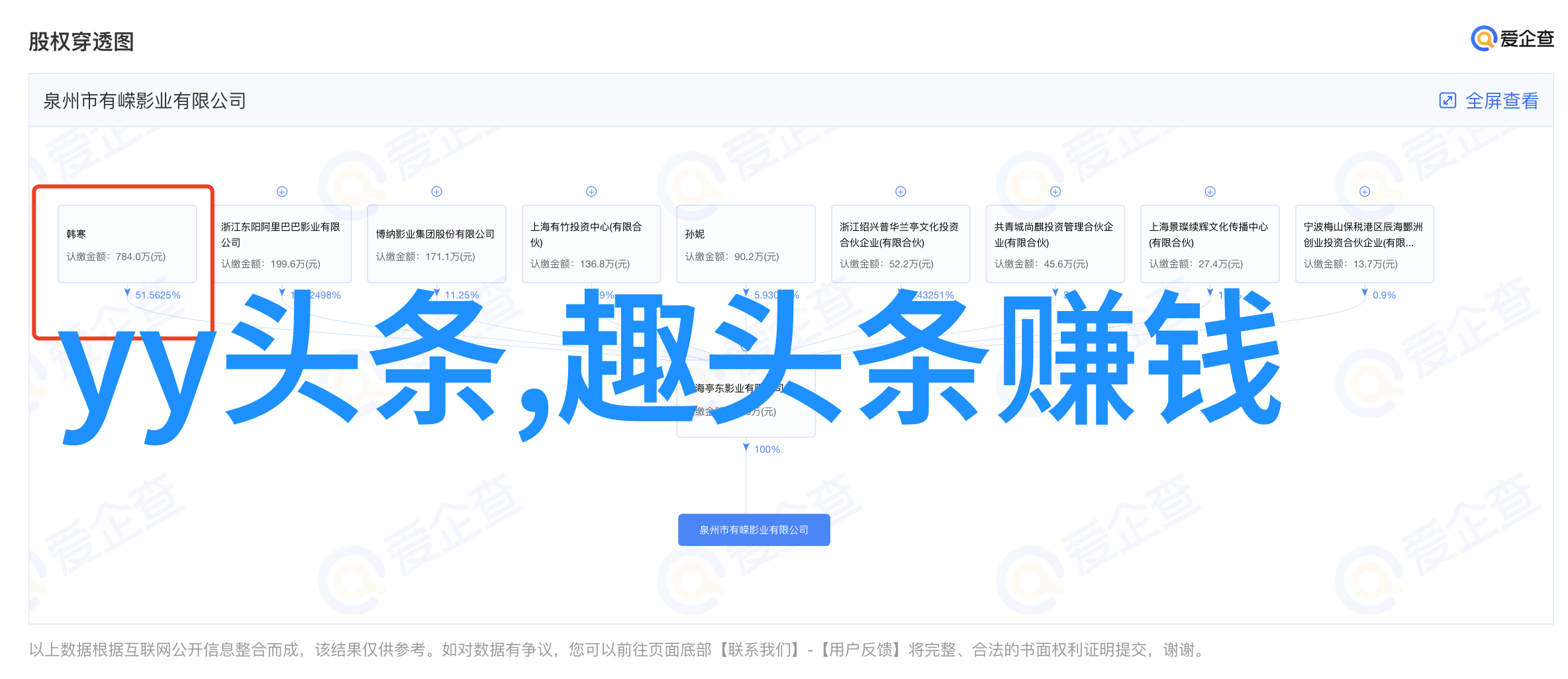Click 用户反馈 in the footer disclaimer

click(x=861, y=650)
